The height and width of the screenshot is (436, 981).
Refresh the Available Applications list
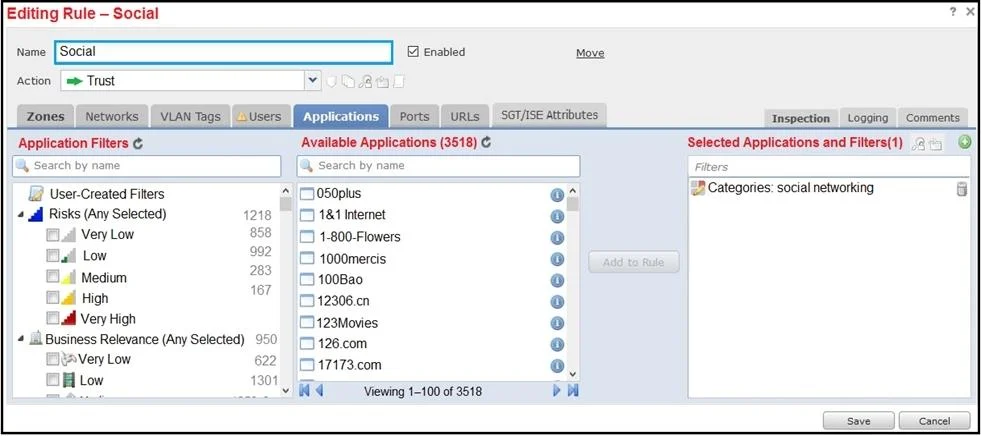pyautogui.click(x=486, y=143)
